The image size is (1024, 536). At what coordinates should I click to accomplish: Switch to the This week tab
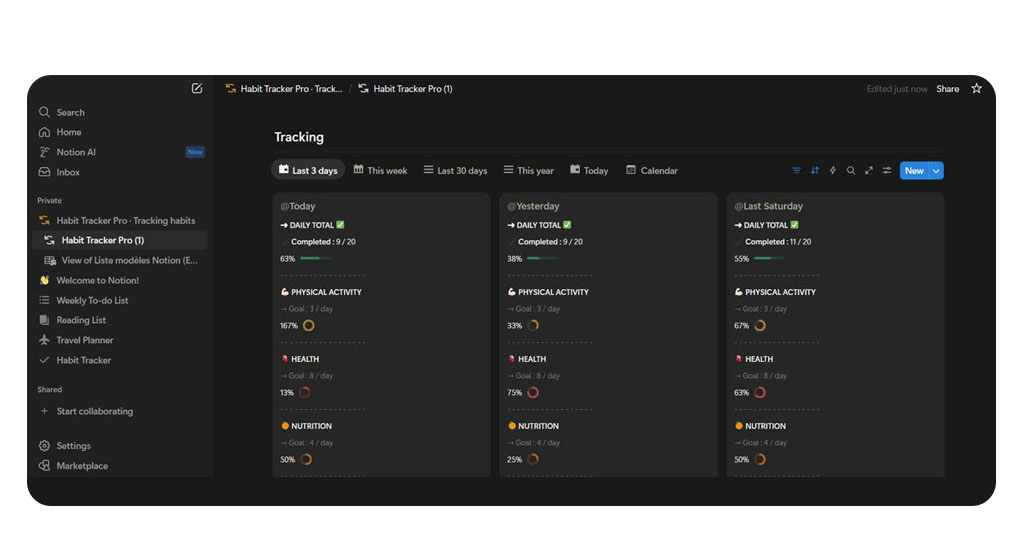coord(380,171)
